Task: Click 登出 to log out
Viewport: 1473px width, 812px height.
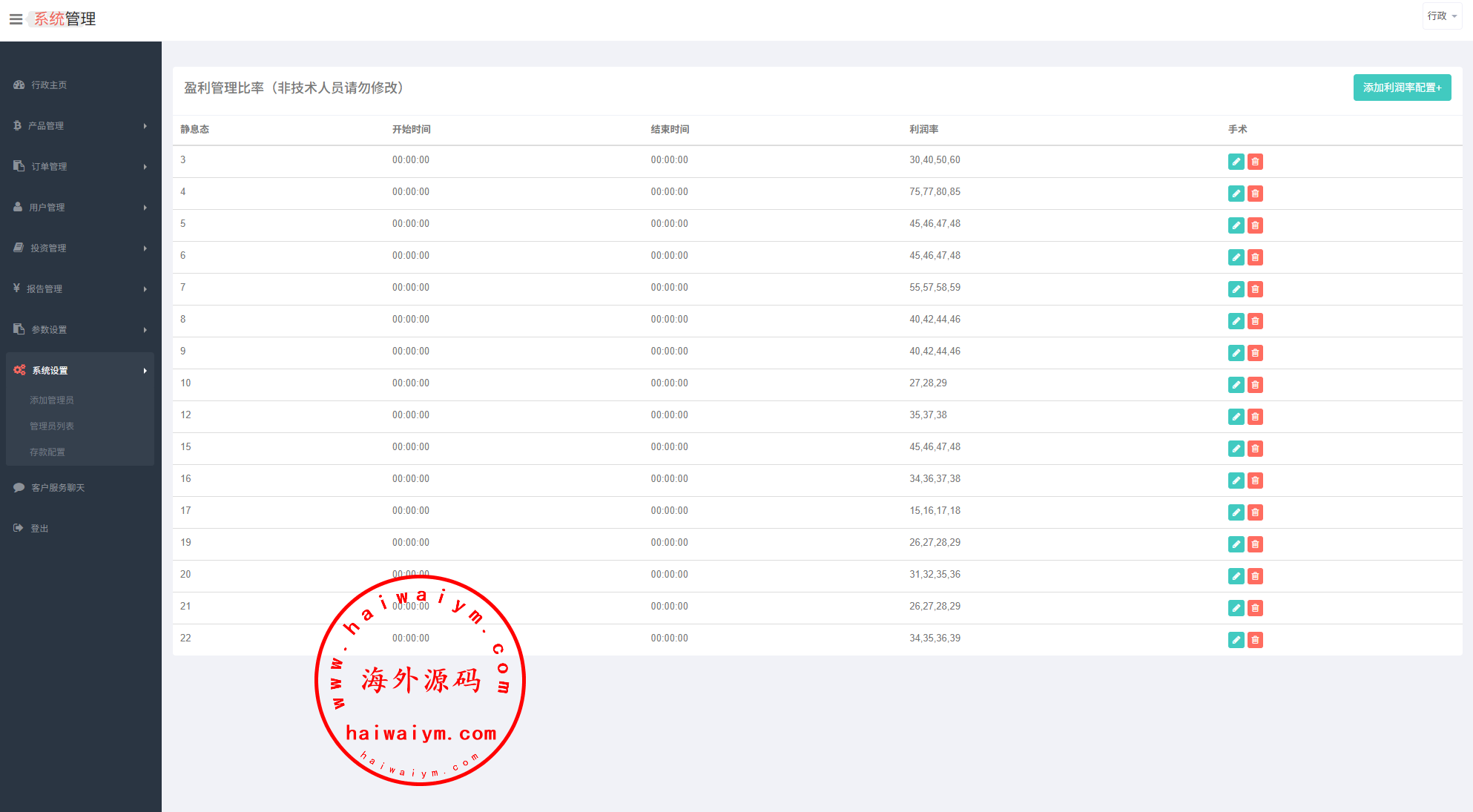Action: point(39,529)
